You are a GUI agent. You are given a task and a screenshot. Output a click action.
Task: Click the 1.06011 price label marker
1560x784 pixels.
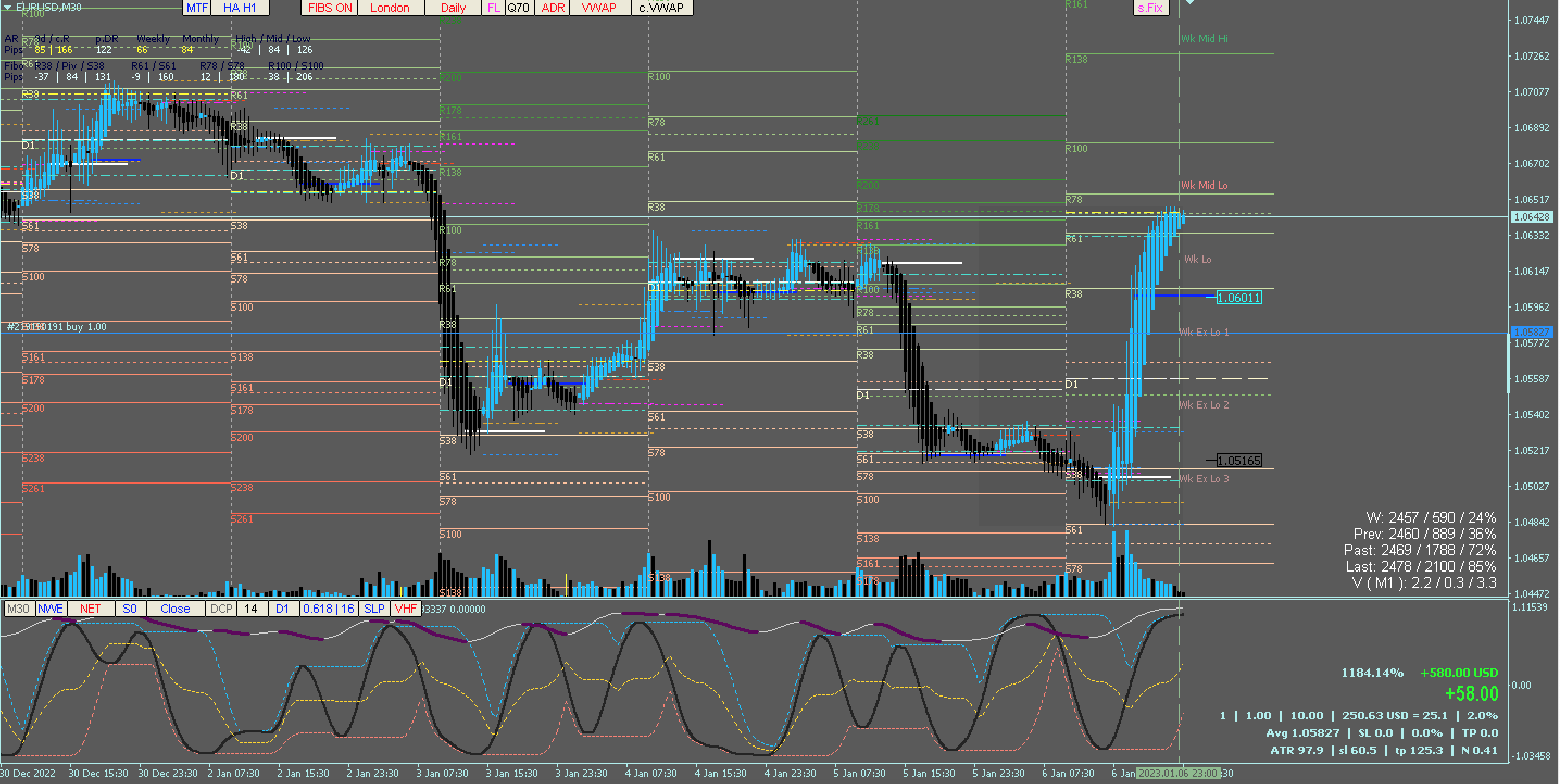[1238, 298]
